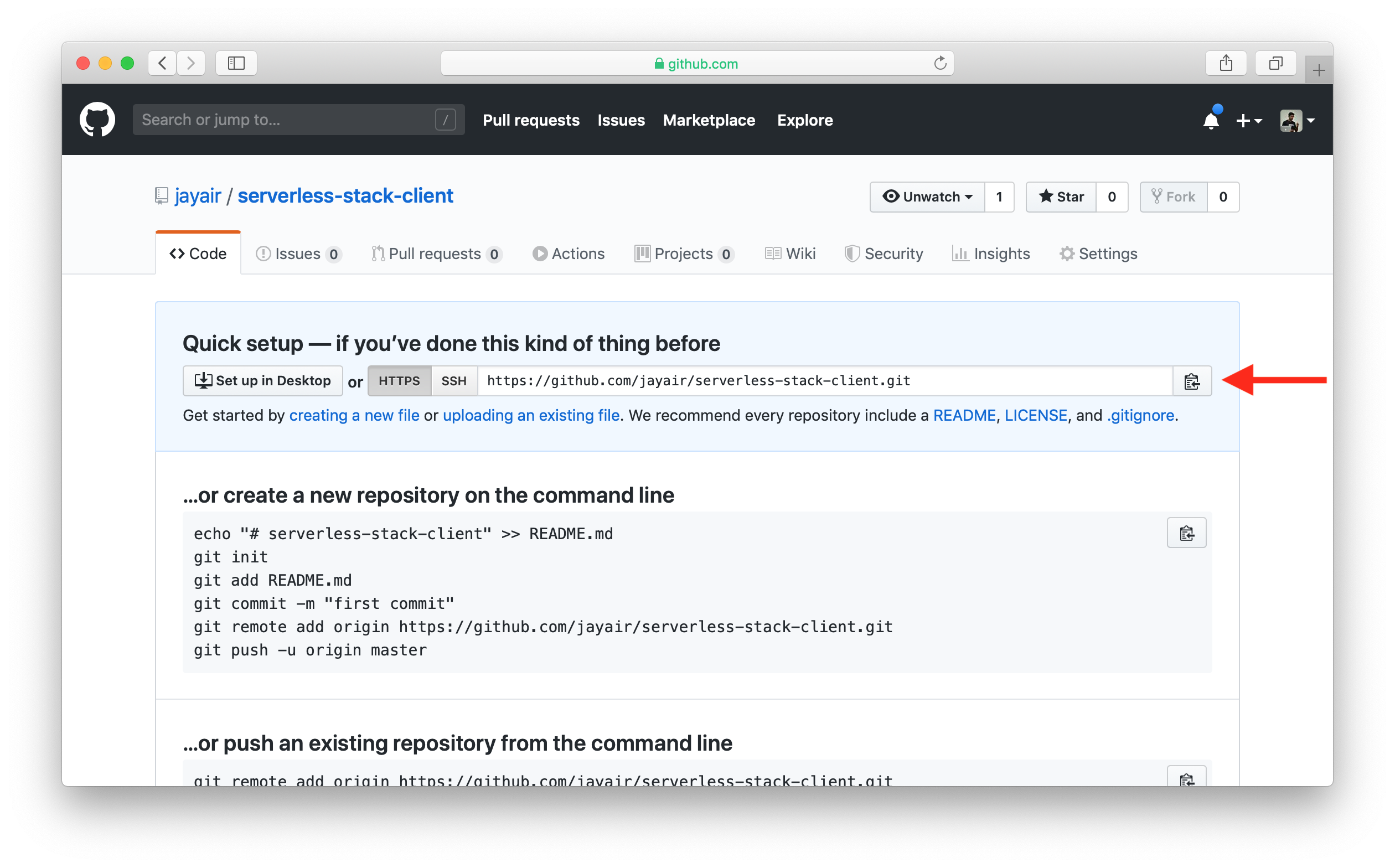Toggle the Safari sidebar
This screenshot has height=868, width=1395.
click(236, 63)
